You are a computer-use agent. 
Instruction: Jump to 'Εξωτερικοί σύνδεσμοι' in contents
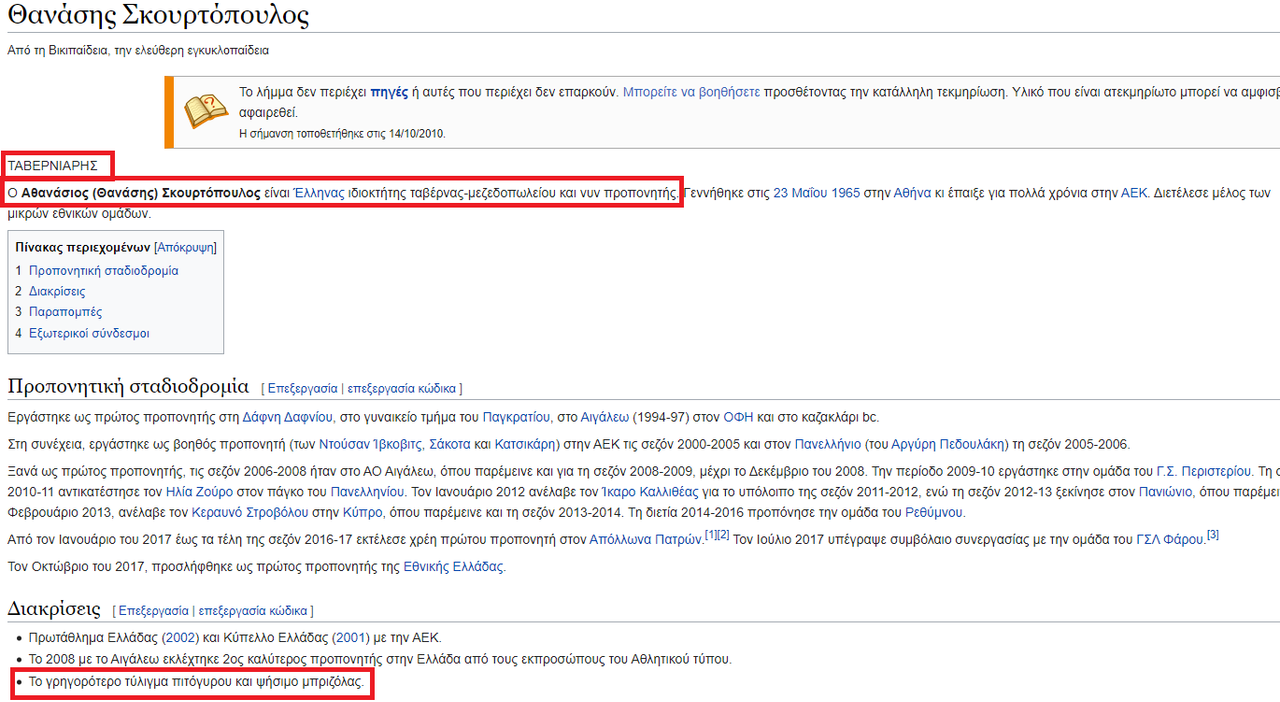(x=89, y=333)
